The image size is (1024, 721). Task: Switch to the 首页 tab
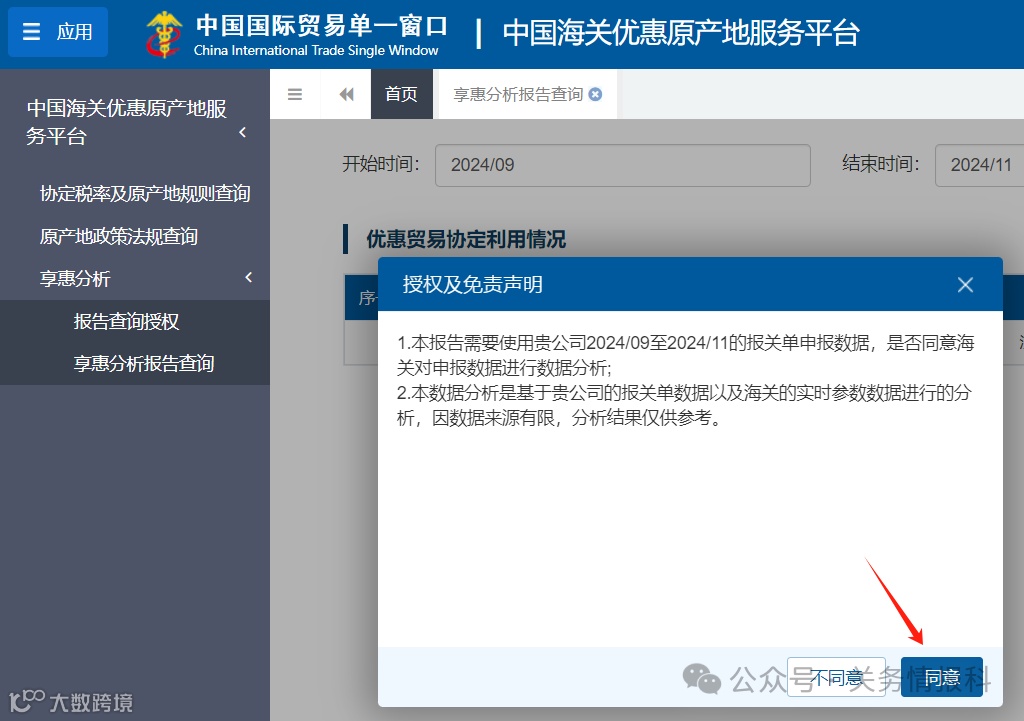click(x=402, y=94)
